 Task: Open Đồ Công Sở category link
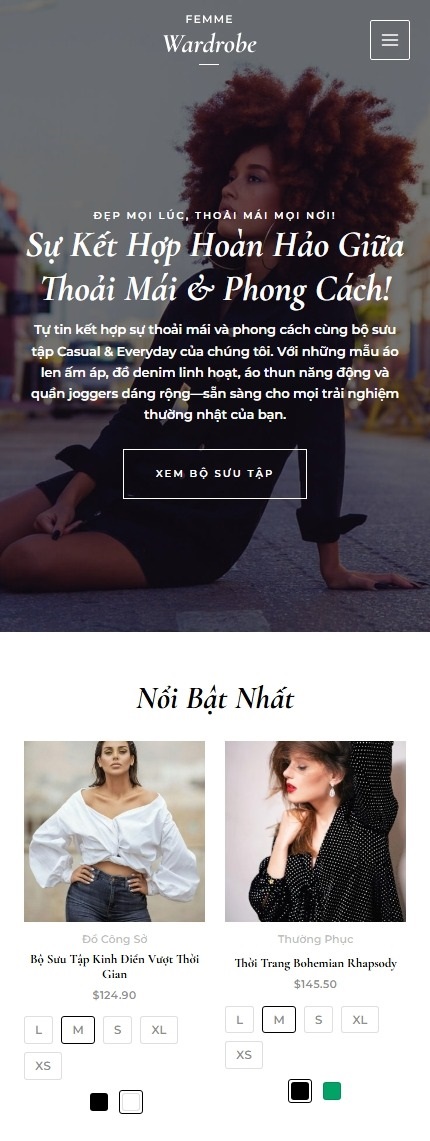pyautogui.click(x=114, y=939)
